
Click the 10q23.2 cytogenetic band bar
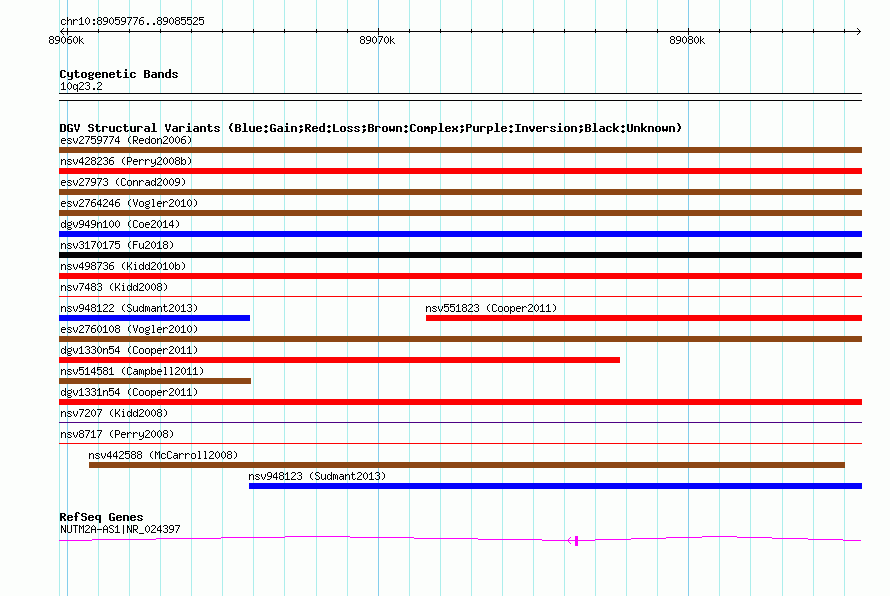pos(460,97)
